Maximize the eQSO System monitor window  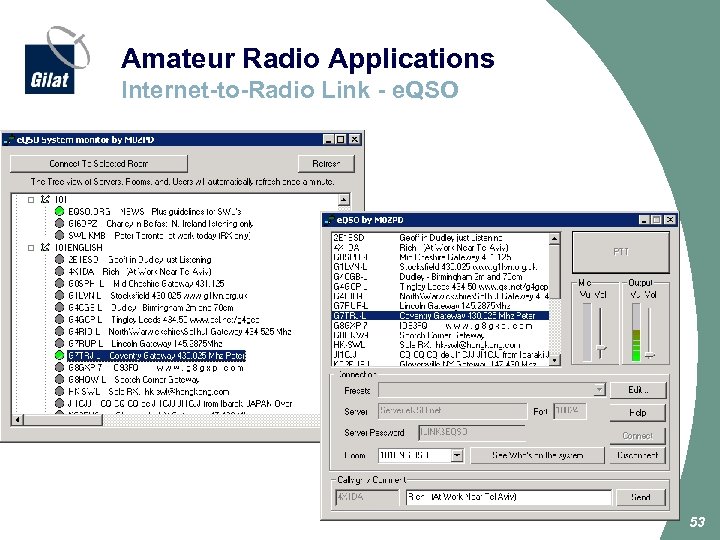pyautogui.click(x=341, y=140)
